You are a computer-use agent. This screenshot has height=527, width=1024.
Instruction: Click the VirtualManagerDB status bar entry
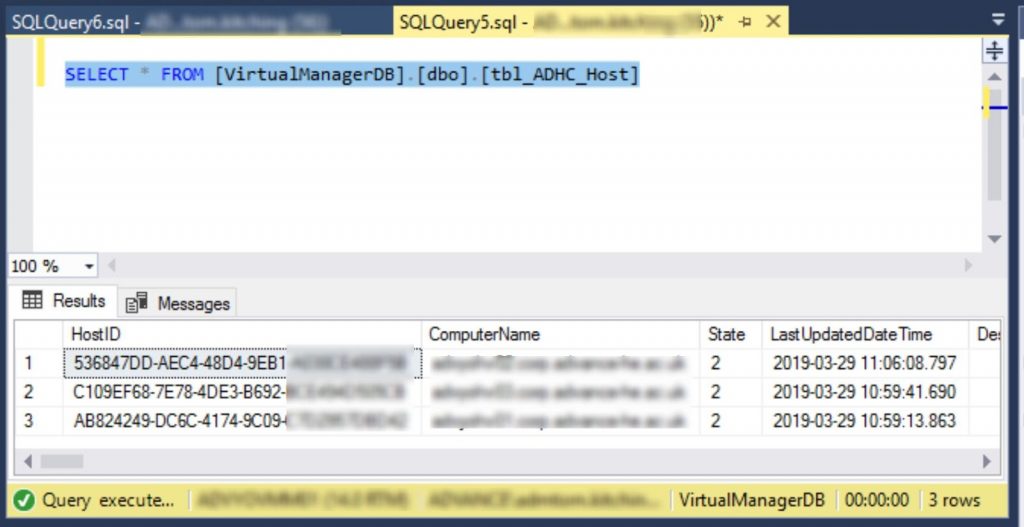[752, 501]
